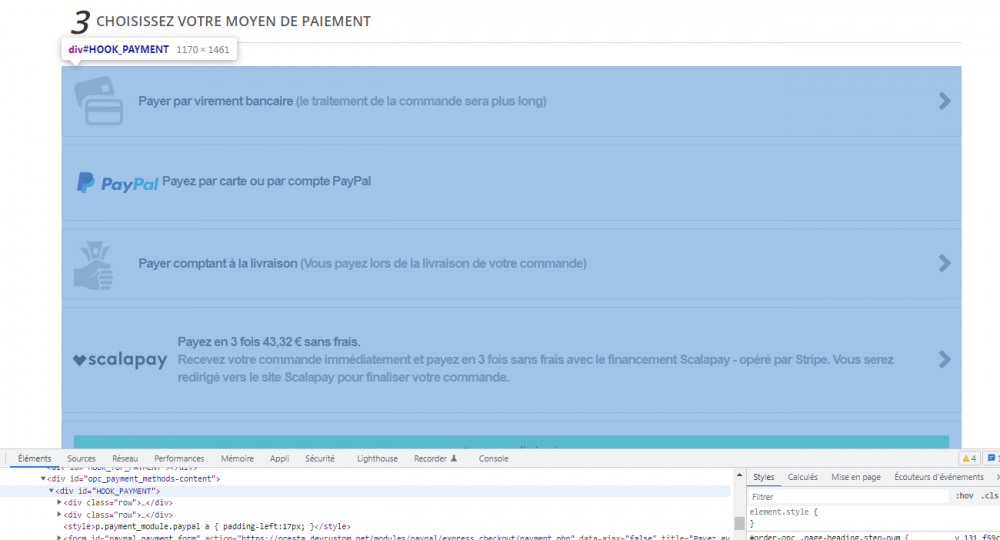Open bank transfer option via its right chevron
Viewport: 1000px width, 540px height.
(945, 101)
